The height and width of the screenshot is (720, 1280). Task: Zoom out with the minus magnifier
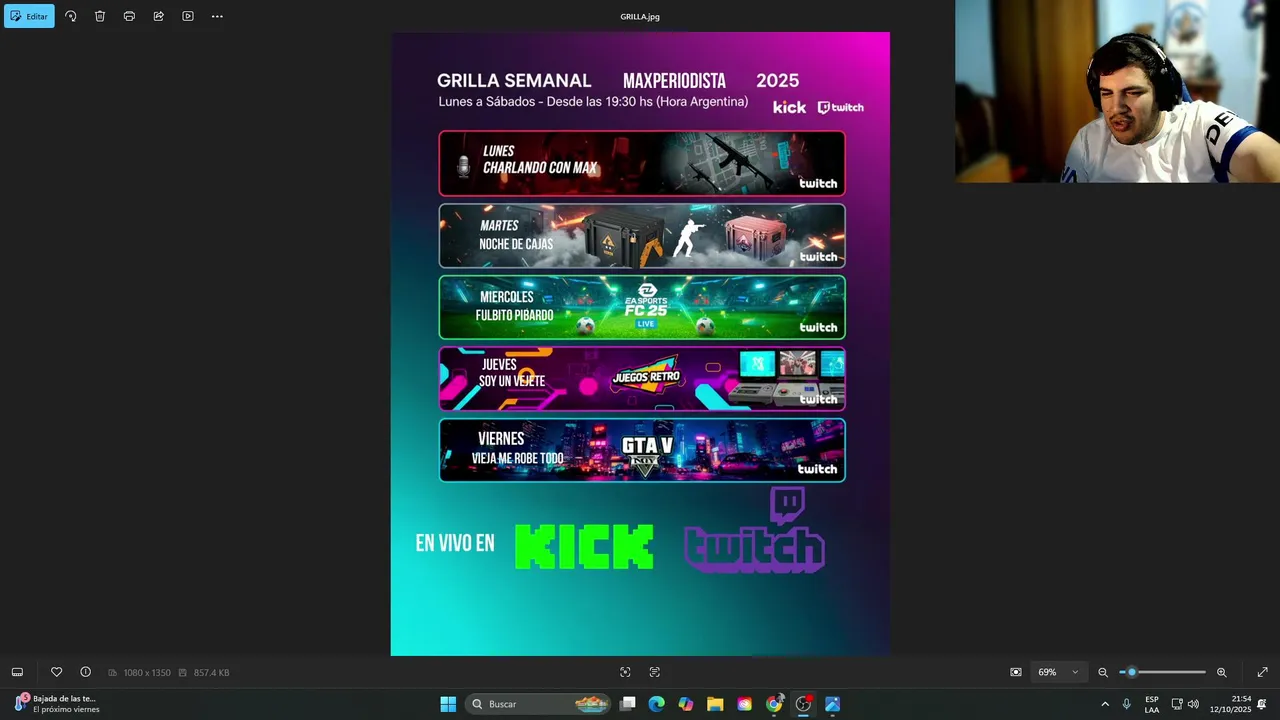pos(1103,672)
